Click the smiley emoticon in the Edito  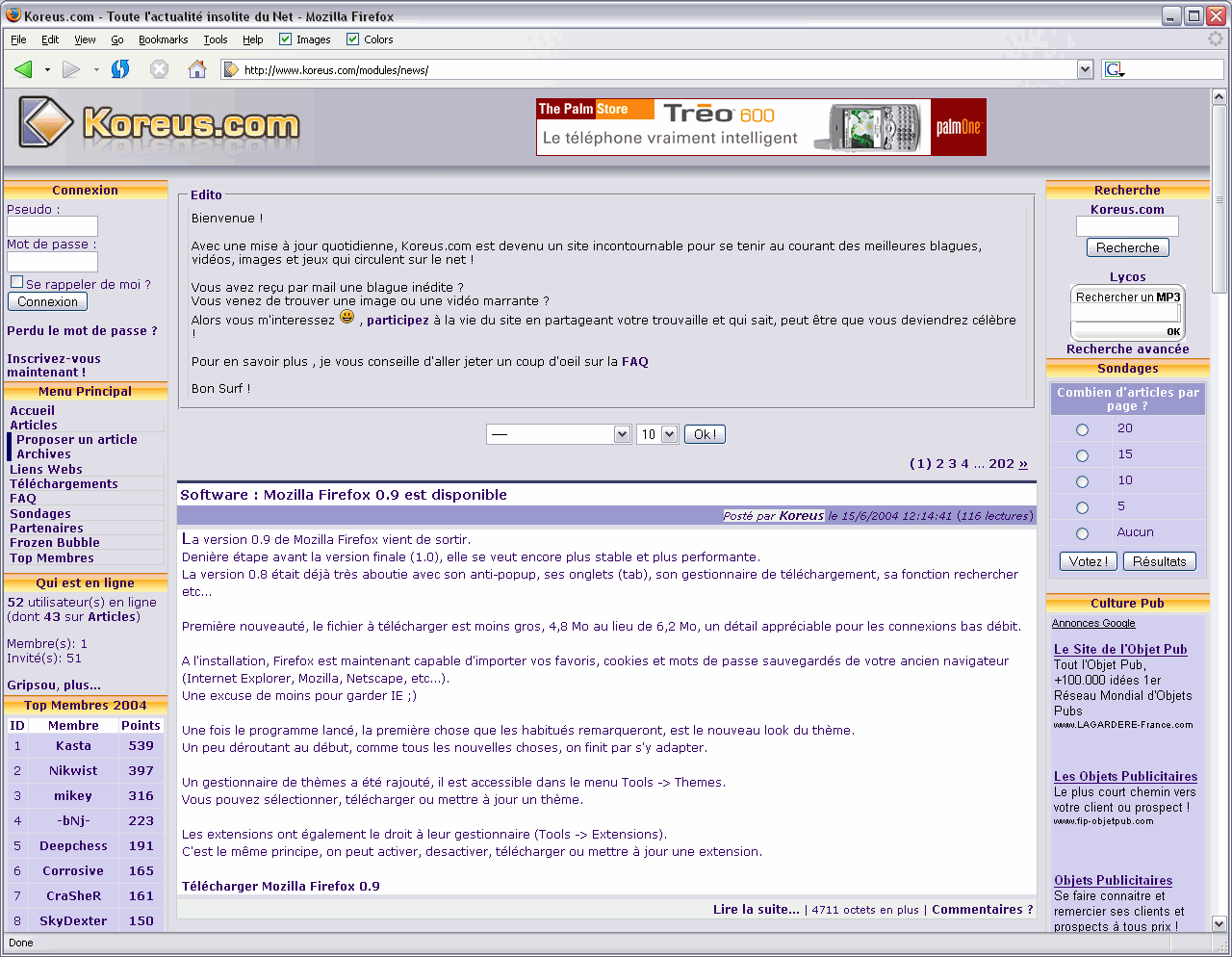point(347,317)
